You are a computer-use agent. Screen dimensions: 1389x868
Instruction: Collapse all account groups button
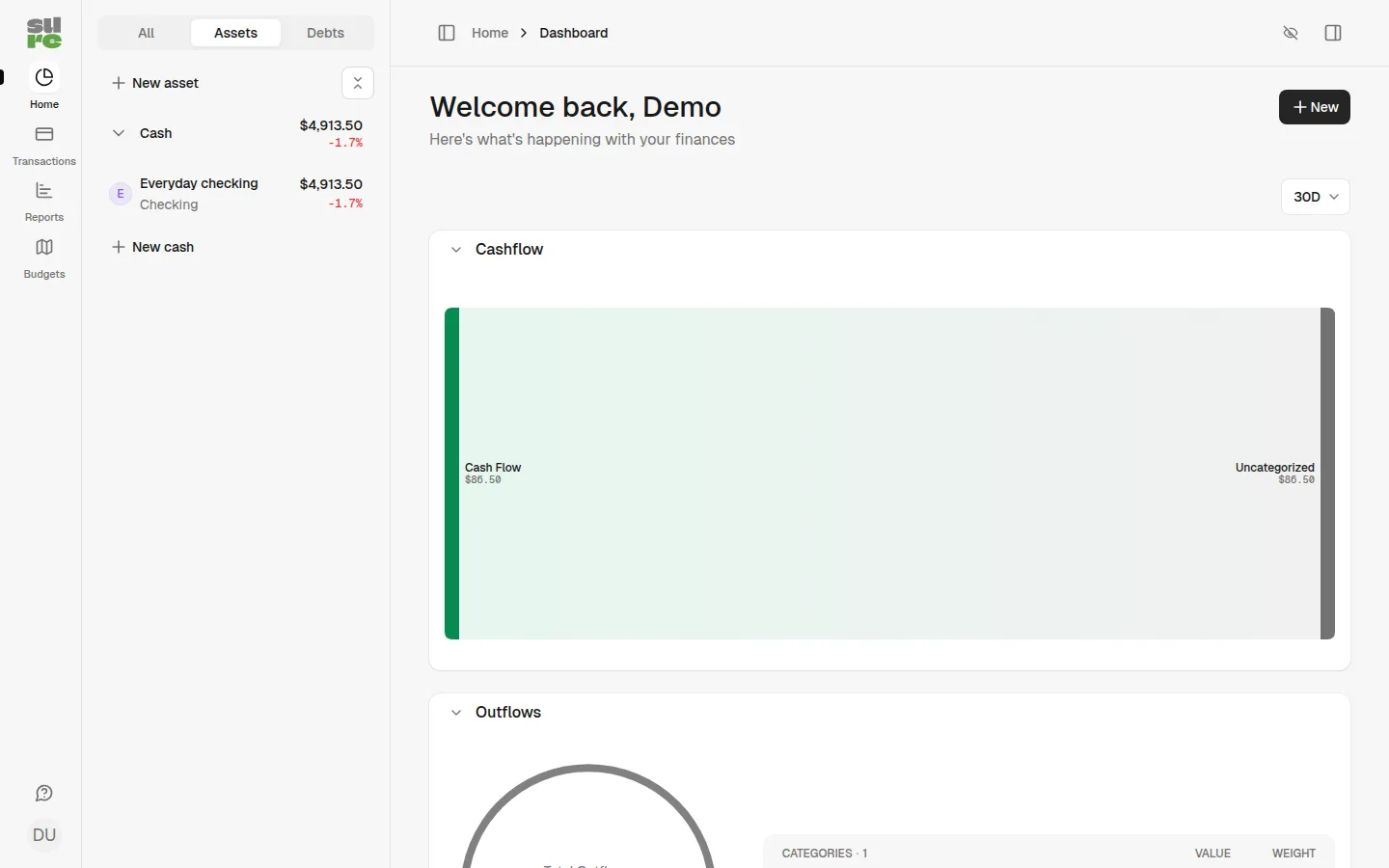point(358,83)
